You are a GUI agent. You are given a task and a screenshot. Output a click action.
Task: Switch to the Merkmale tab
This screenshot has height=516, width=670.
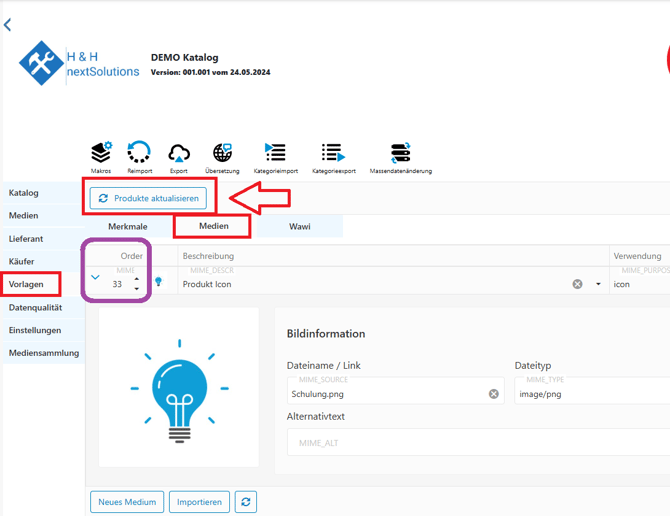pyautogui.click(x=128, y=227)
